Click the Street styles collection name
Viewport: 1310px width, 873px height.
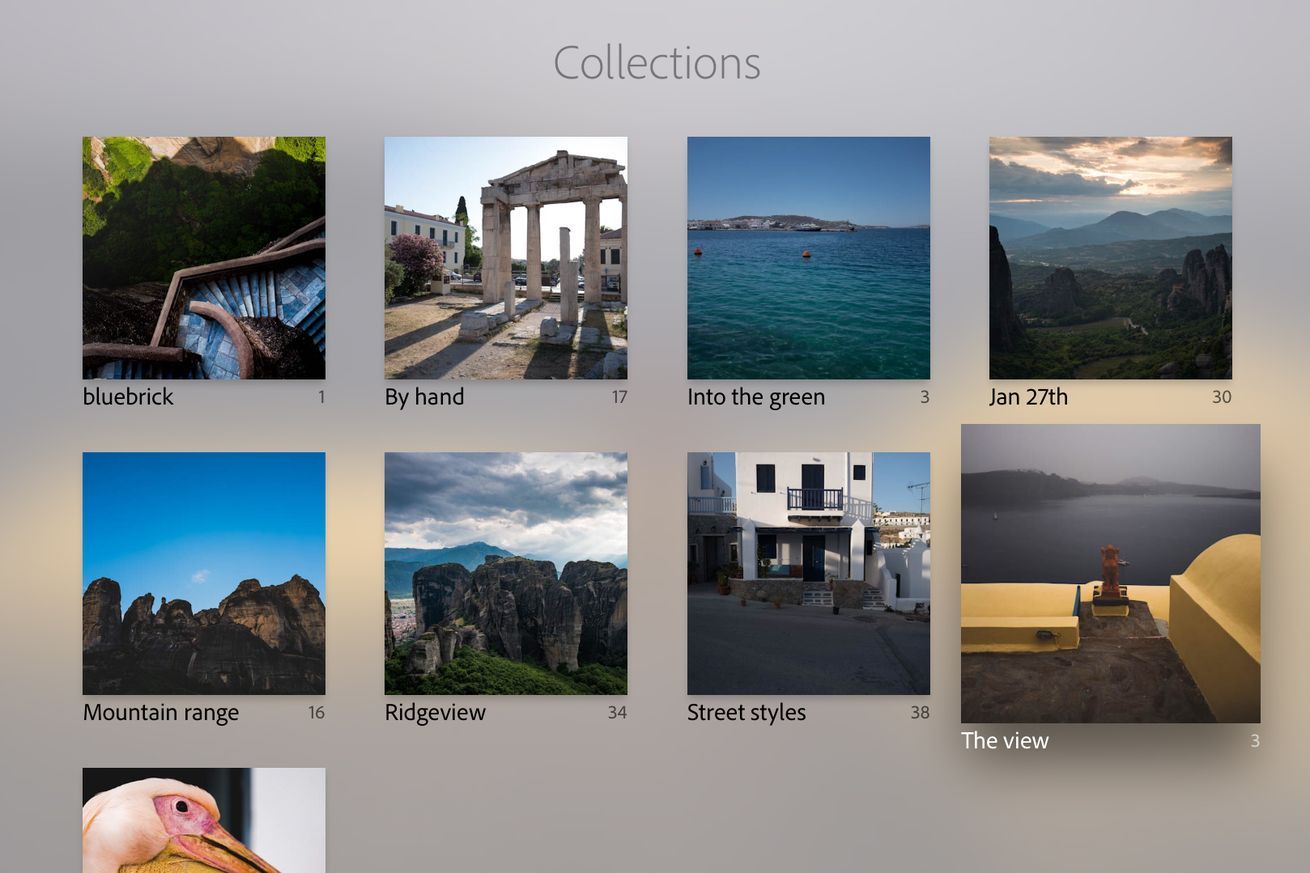click(x=746, y=713)
